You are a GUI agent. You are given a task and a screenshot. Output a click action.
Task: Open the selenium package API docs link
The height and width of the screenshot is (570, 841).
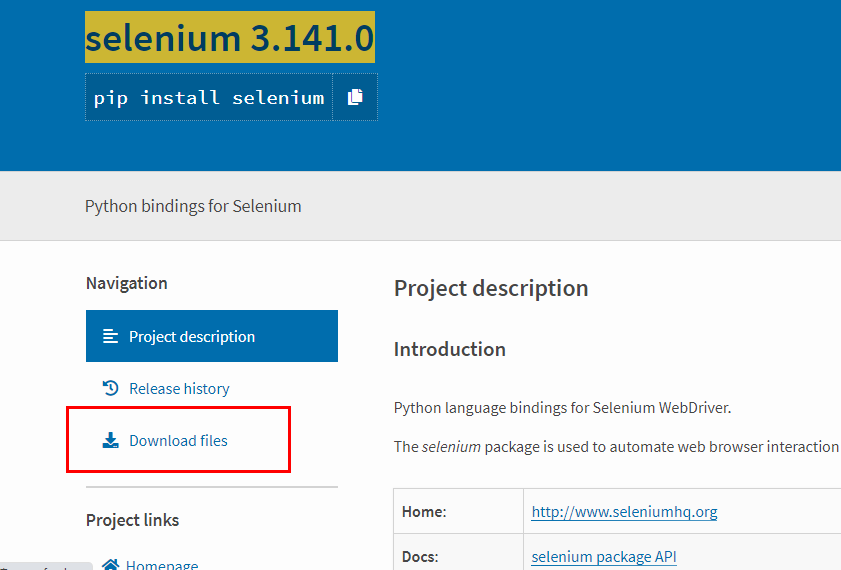tap(603, 556)
